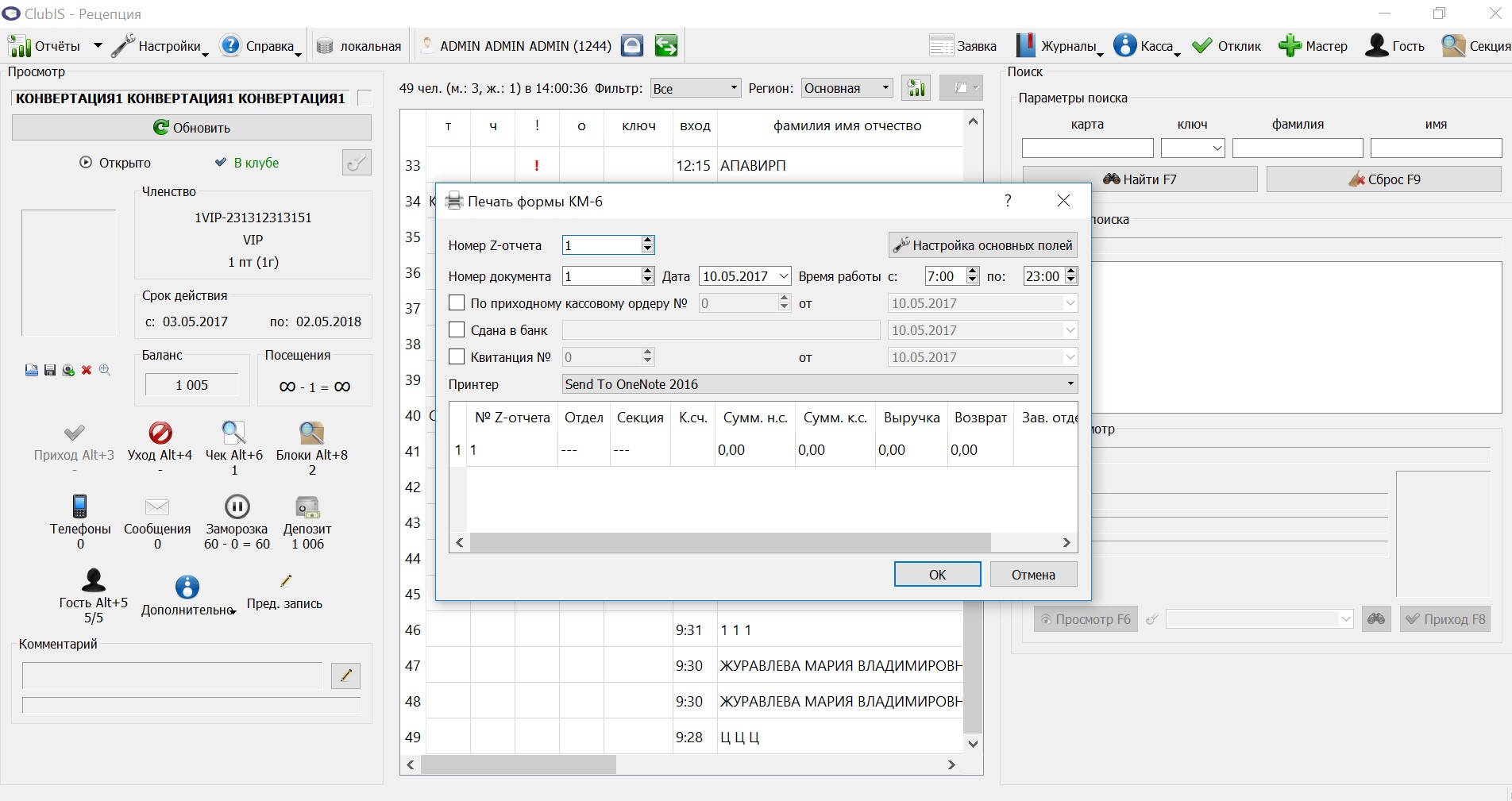Click the Дополнительно info icon
This screenshot has width=1512, height=801.
[x=187, y=587]
